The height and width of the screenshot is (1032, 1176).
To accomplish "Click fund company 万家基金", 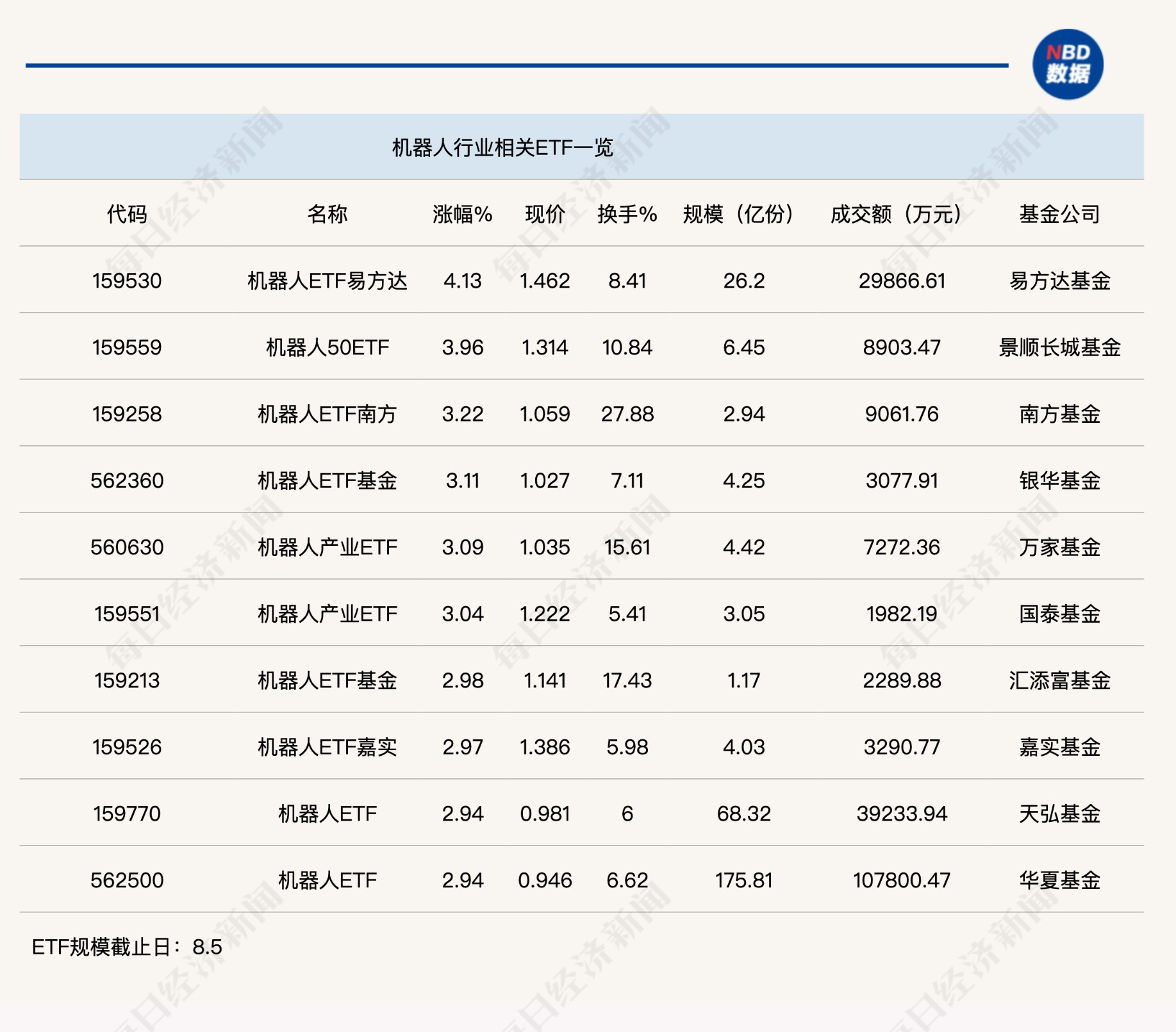I will coord(1059,547).
